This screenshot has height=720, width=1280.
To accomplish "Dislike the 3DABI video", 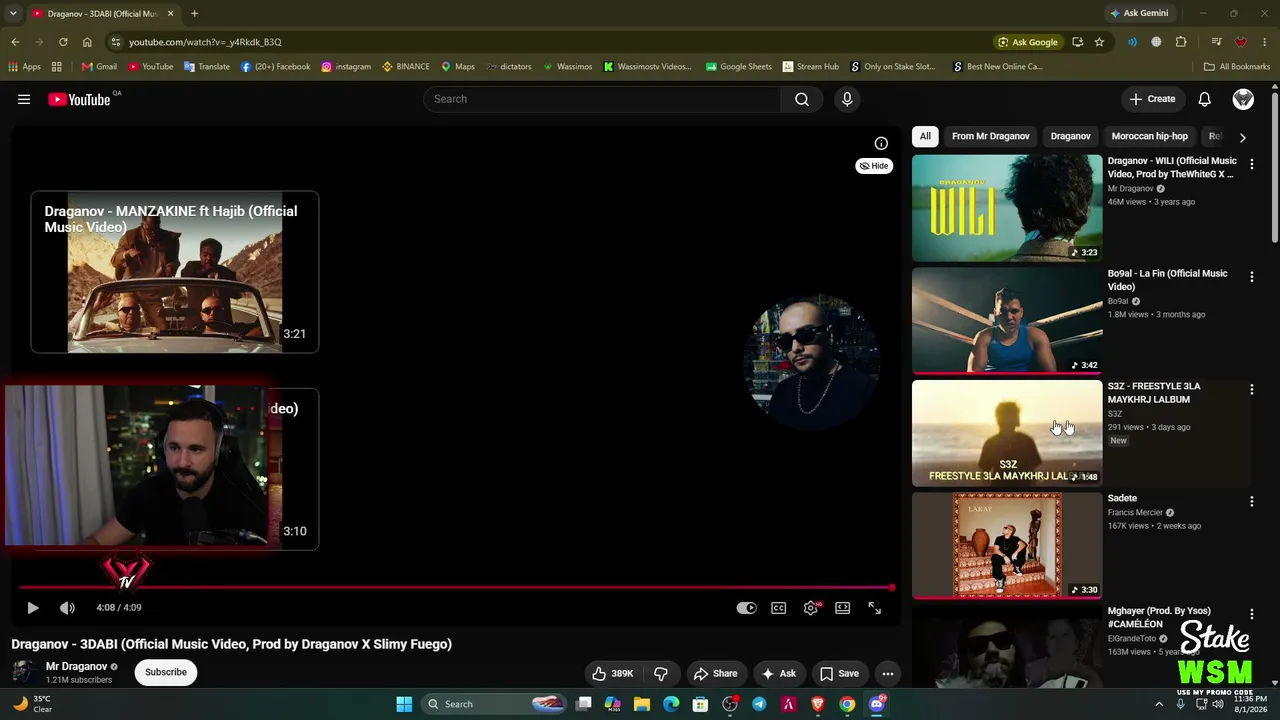I will 660,673.
